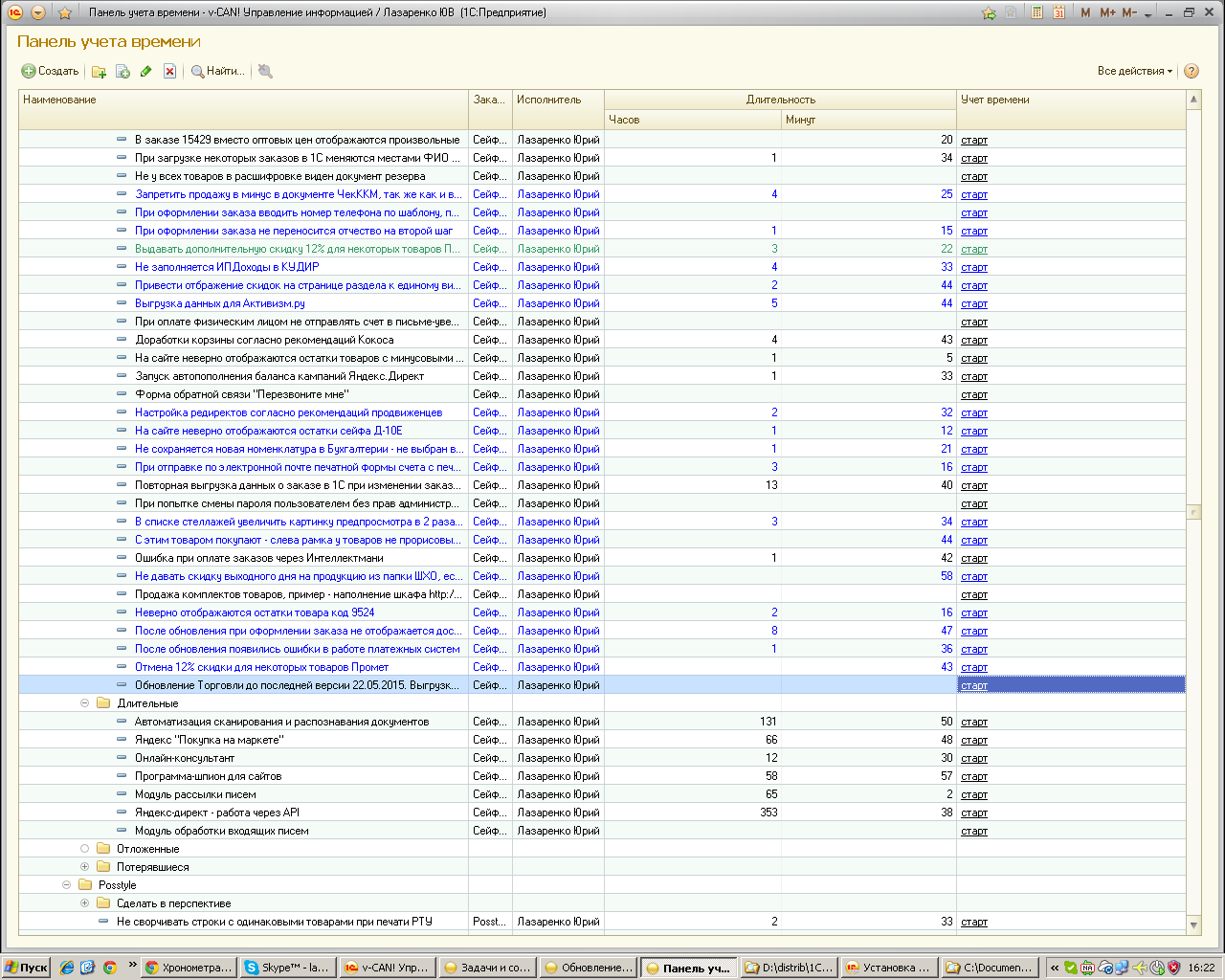The image size is (1225, 980).
Task: Open the orange dropdown arrow beside the 1C logo
Action: coord(38,12)
